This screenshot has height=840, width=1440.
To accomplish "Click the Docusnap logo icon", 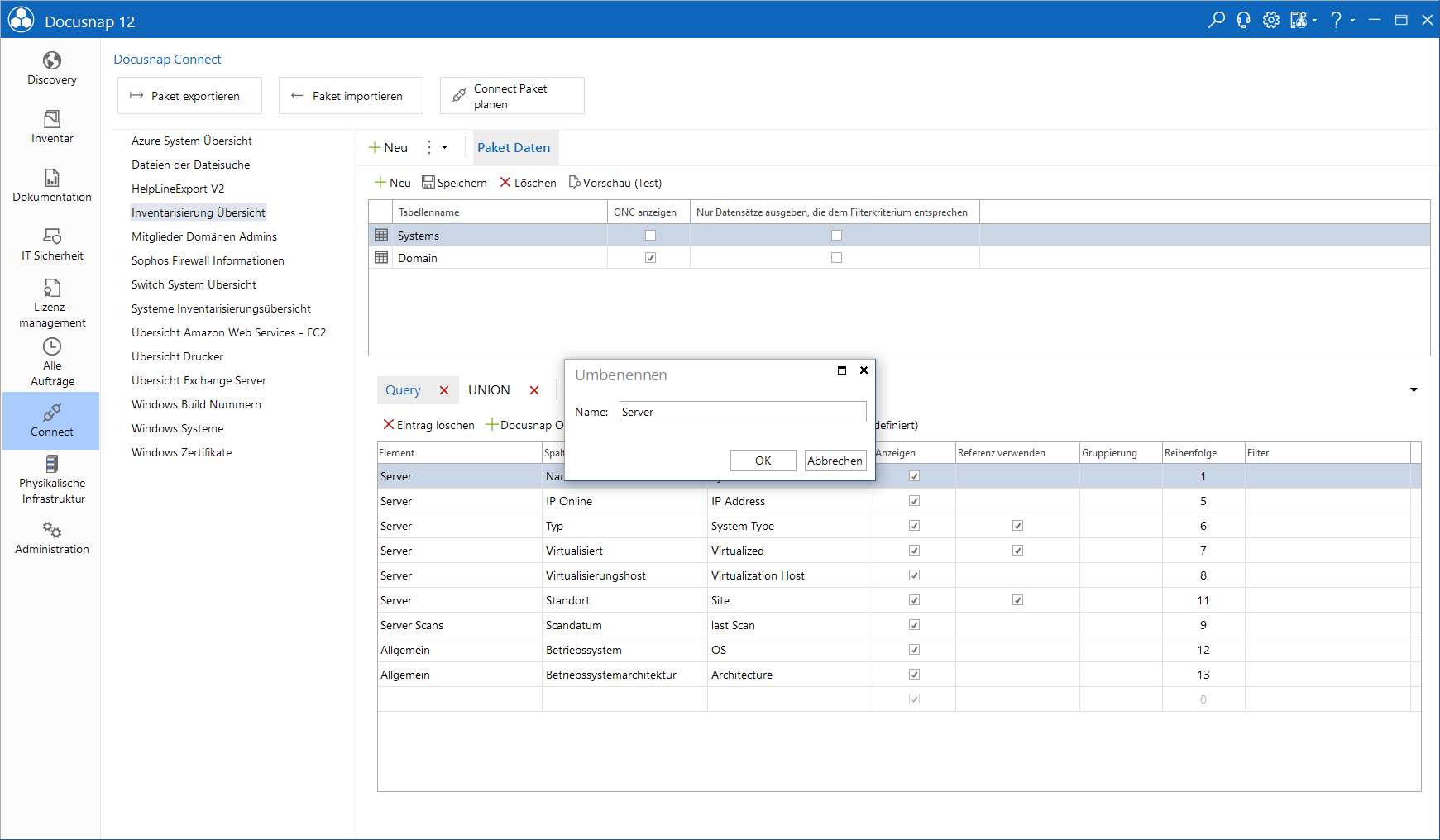I will 22,20.
